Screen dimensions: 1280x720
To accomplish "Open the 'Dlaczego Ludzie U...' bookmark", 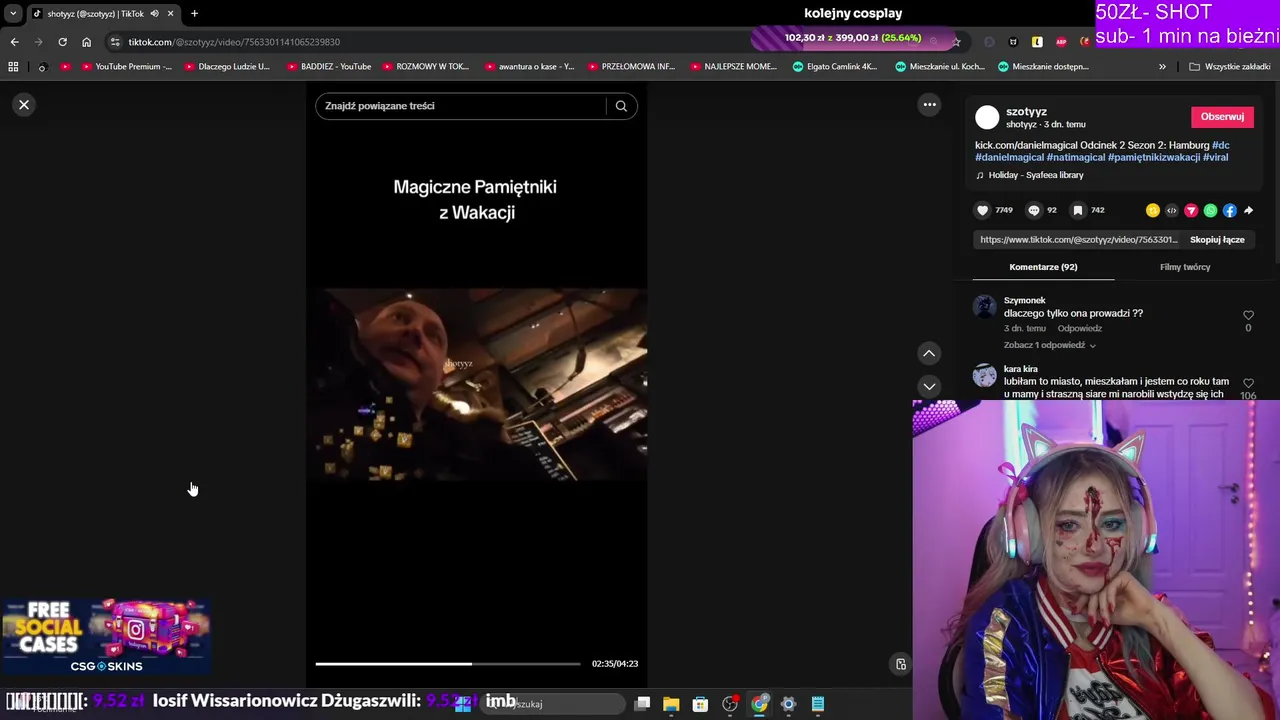I will coord(225,67).
